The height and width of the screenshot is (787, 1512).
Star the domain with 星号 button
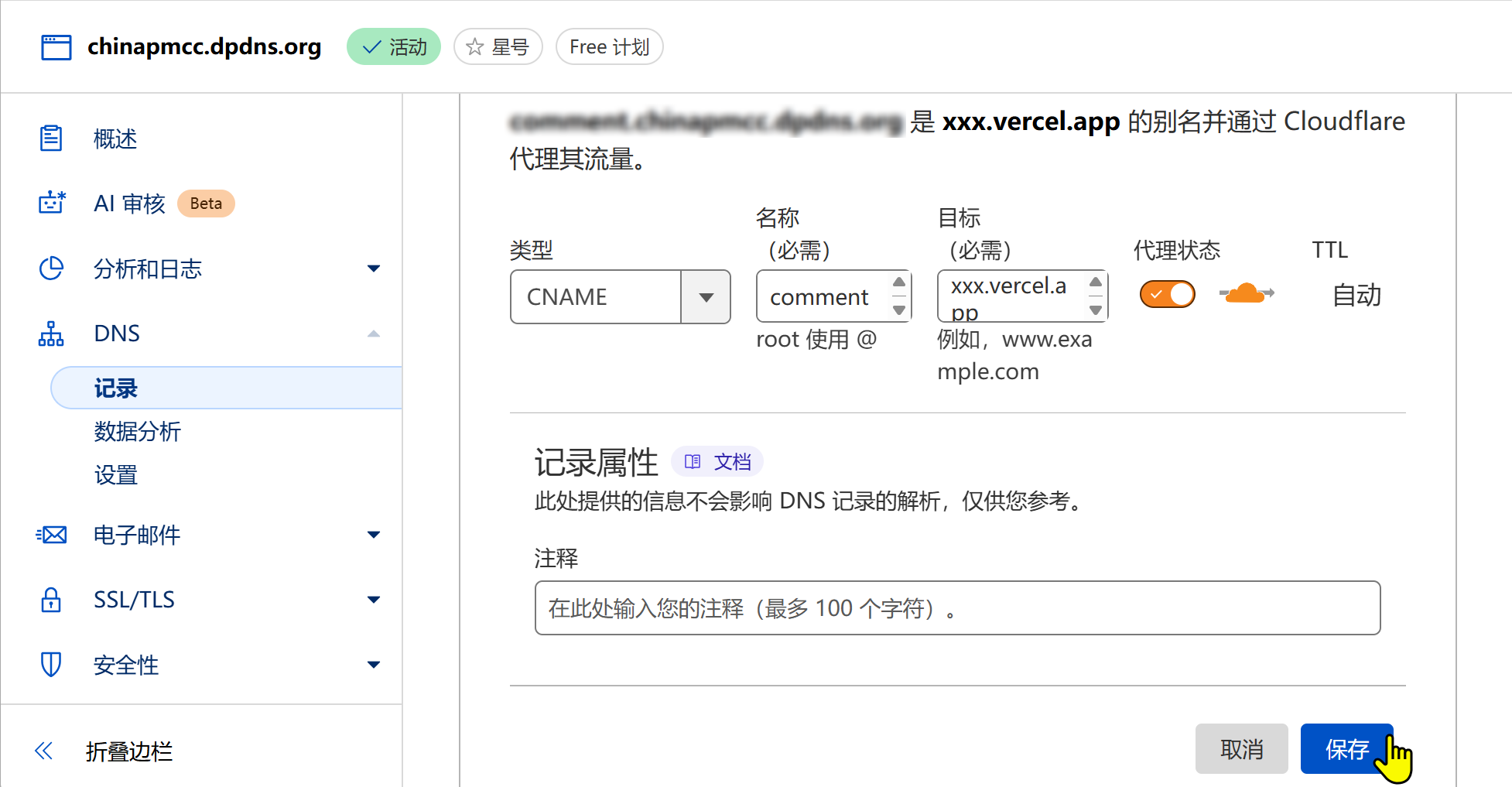(498, 47)
